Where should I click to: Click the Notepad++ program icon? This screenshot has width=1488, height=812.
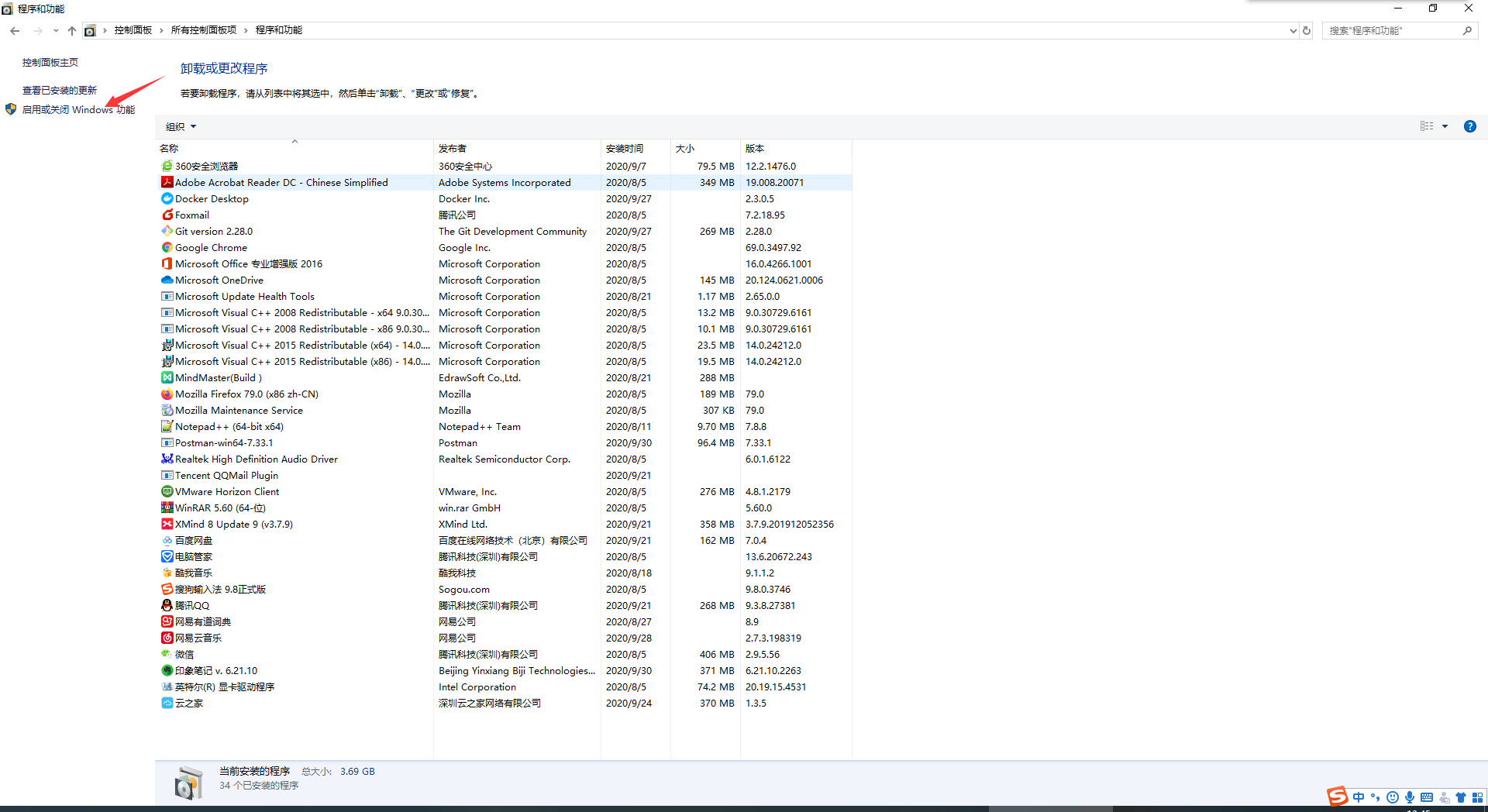(167, 426)
